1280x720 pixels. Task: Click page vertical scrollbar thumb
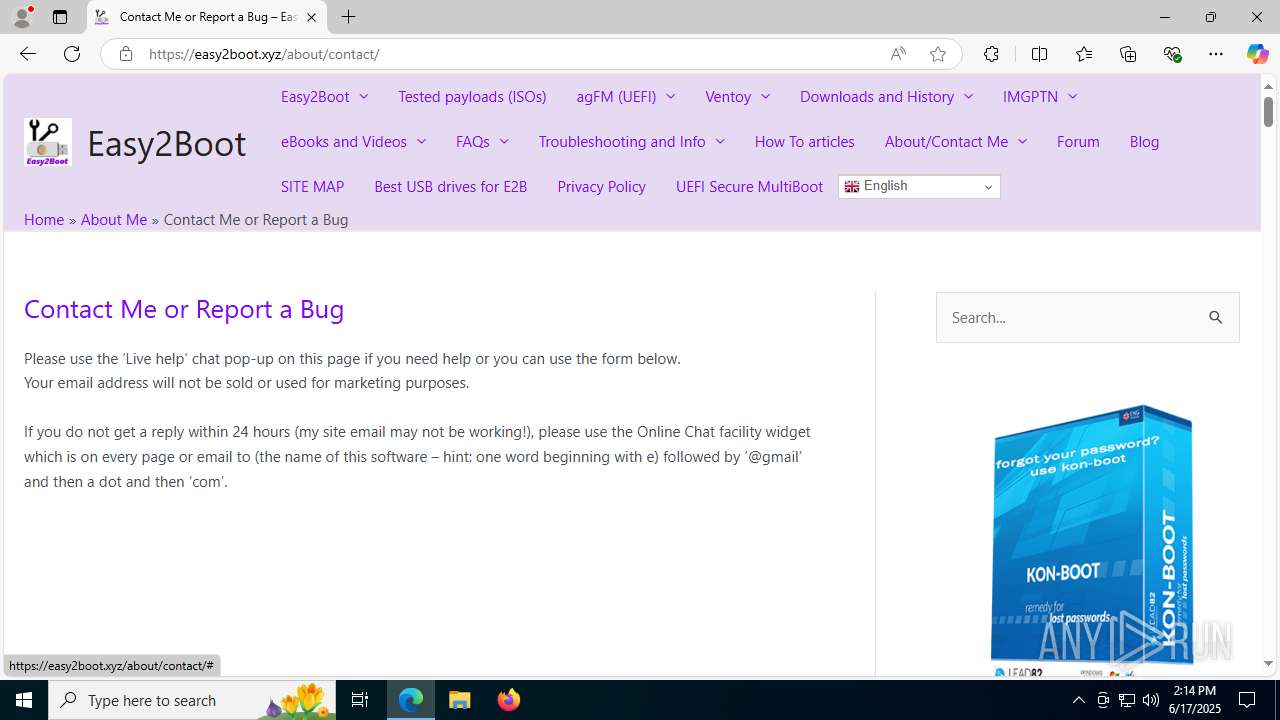click(x=1268, y=113)
